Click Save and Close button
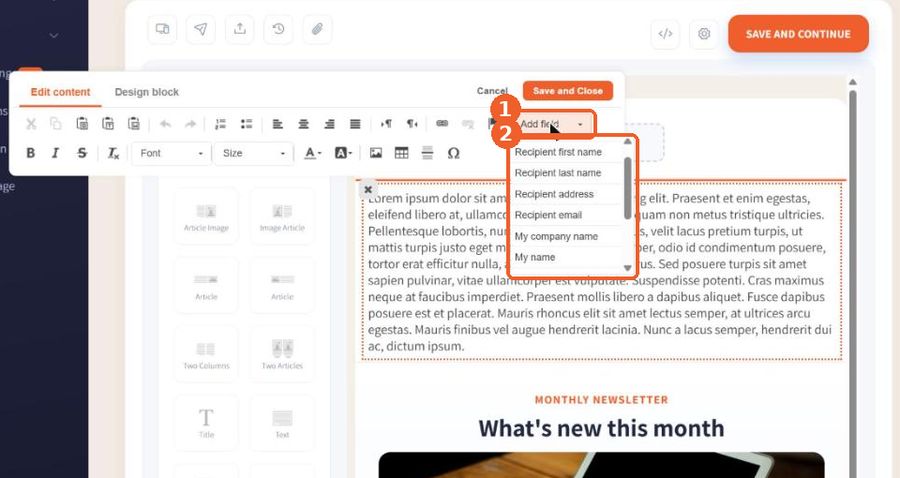 click(568, 91)
